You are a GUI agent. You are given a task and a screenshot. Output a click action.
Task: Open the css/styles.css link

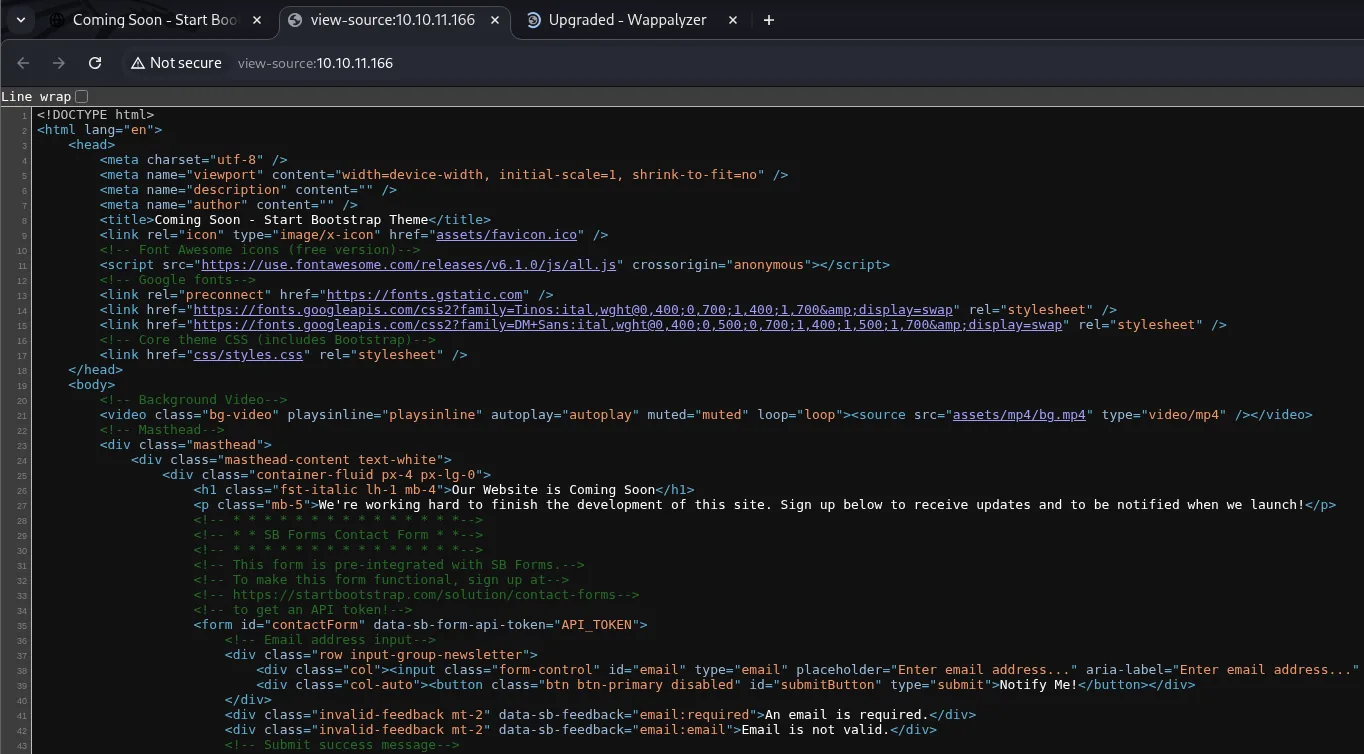[248, 355]
